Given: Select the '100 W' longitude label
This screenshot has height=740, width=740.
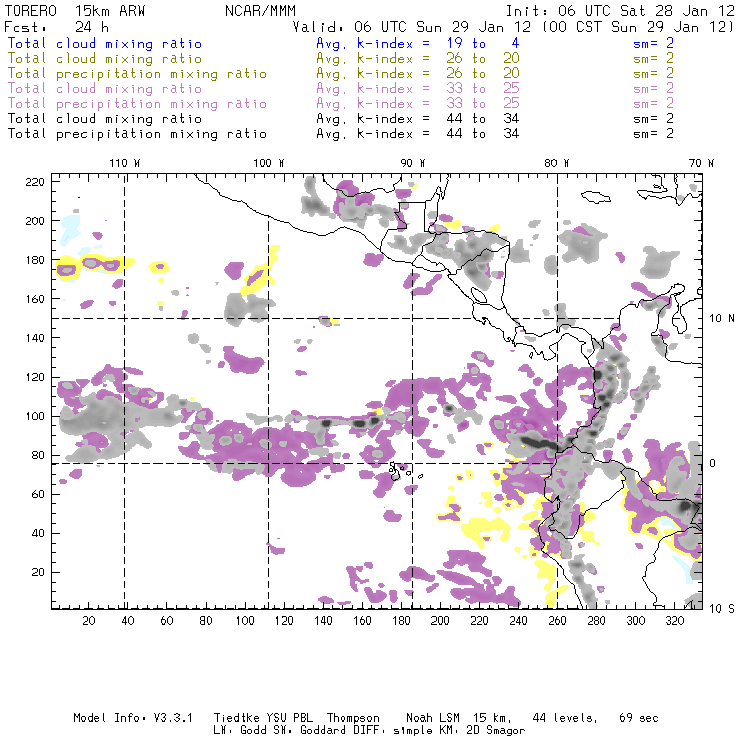Looking at the screenshot, I should click(x=269, y=163).
